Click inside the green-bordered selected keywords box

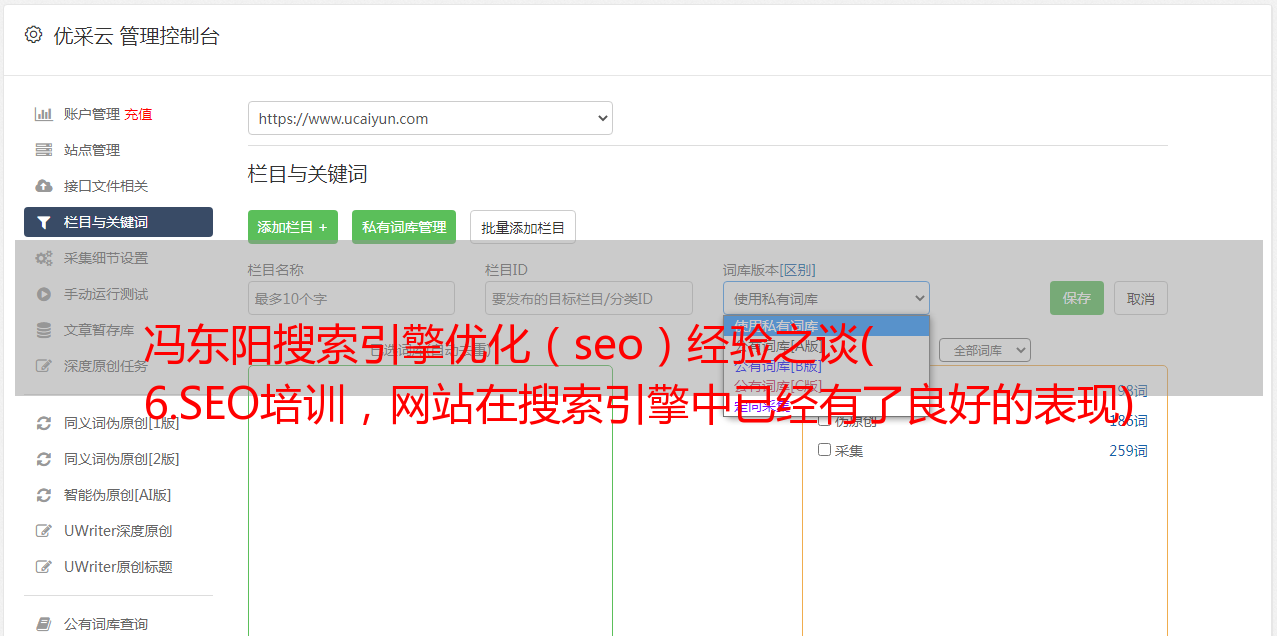tap(430, 500)
